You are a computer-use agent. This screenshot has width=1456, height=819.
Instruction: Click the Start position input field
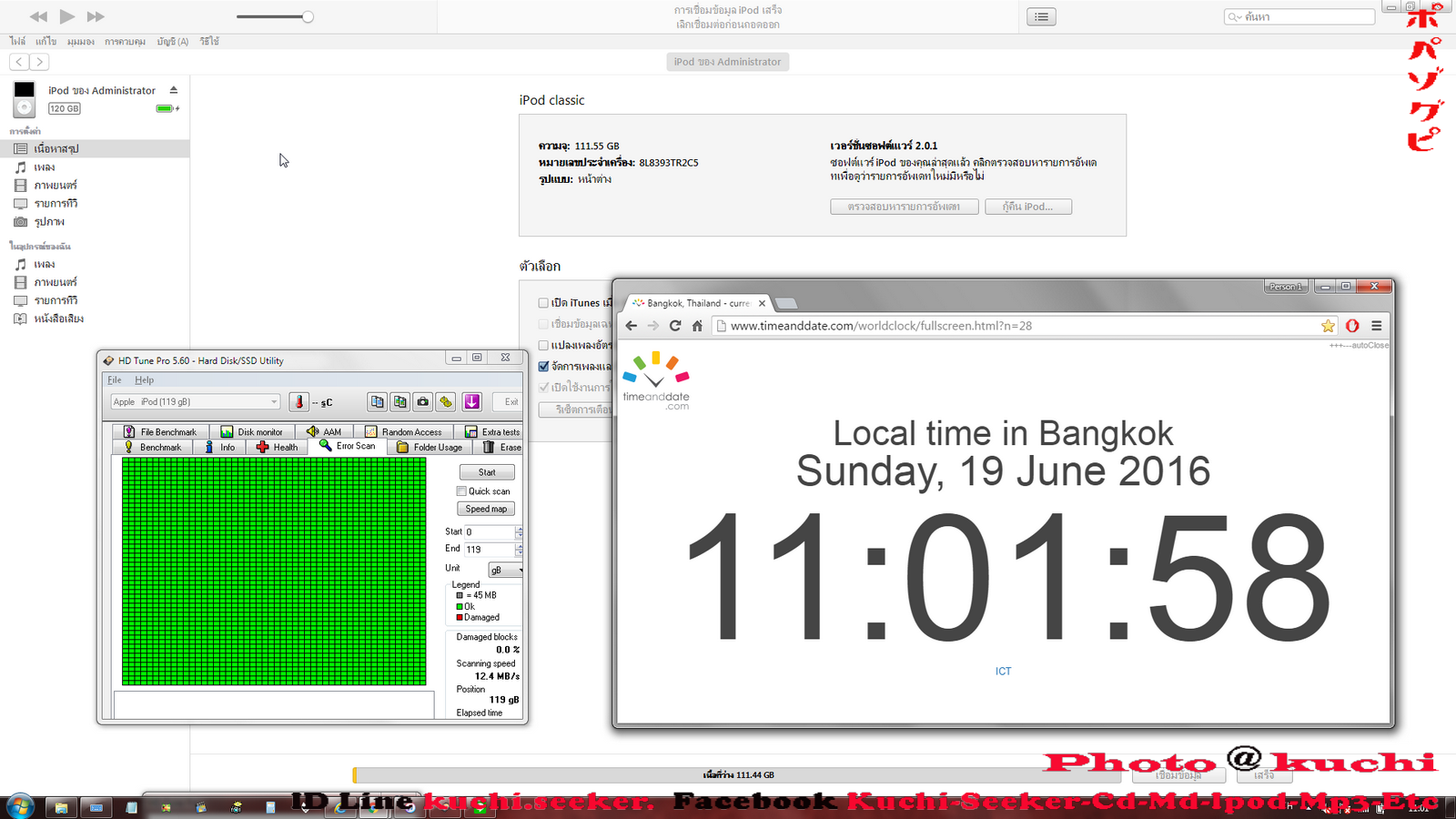click(x=490, y=531)
